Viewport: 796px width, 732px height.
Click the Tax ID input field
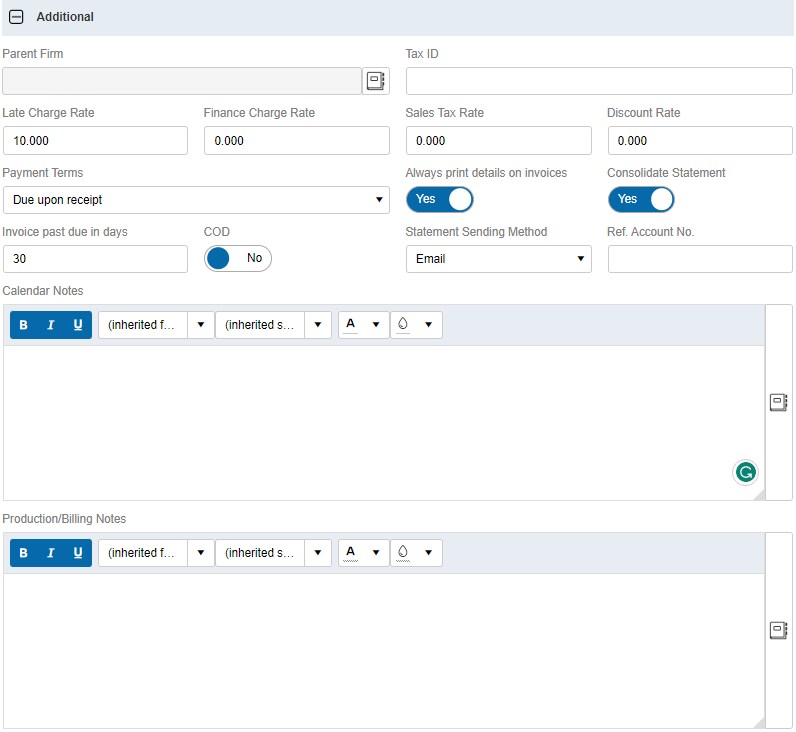598,81
